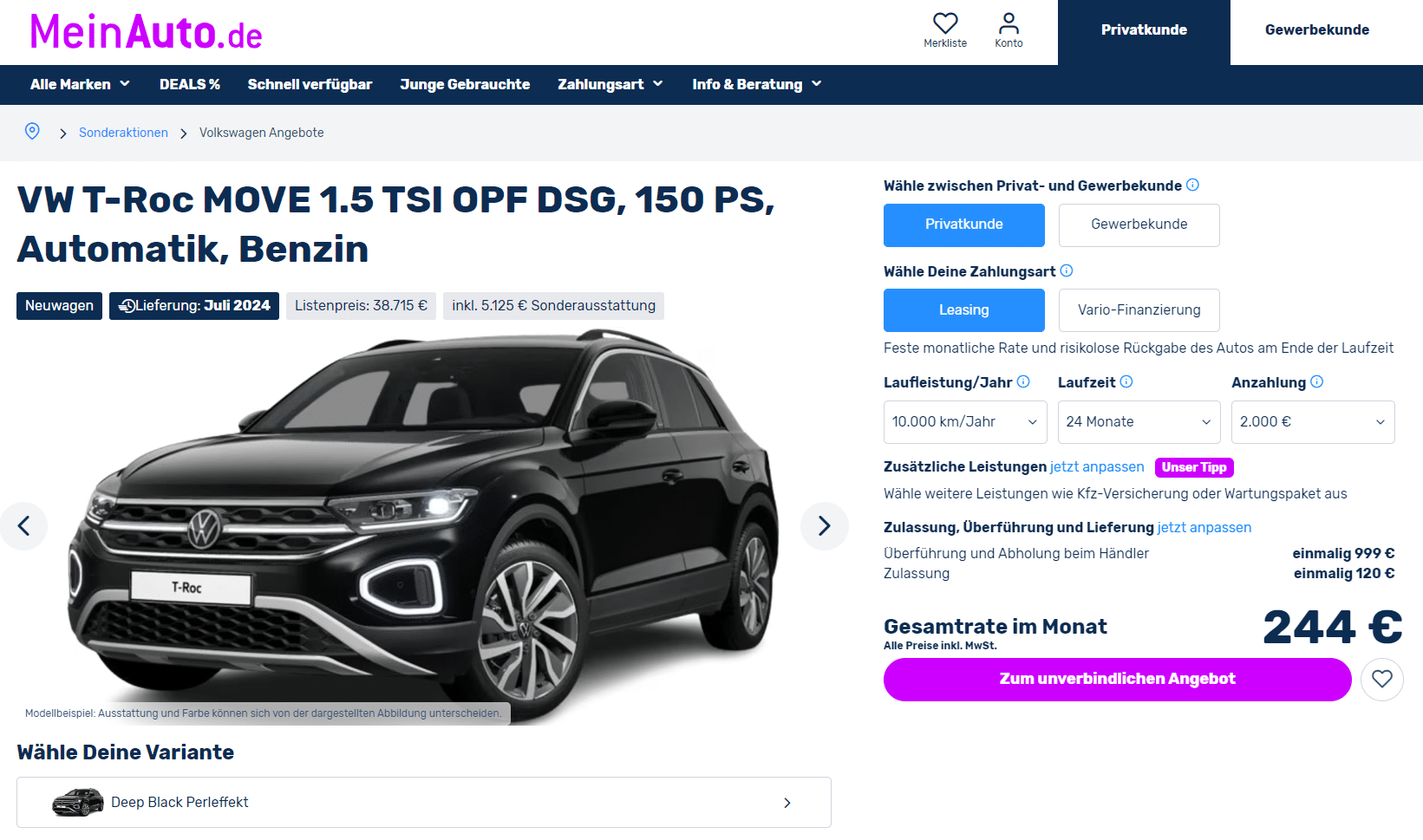Add offer to wishlist heart button
The width and height of the screenshot is (1423, 840).
1382,680
